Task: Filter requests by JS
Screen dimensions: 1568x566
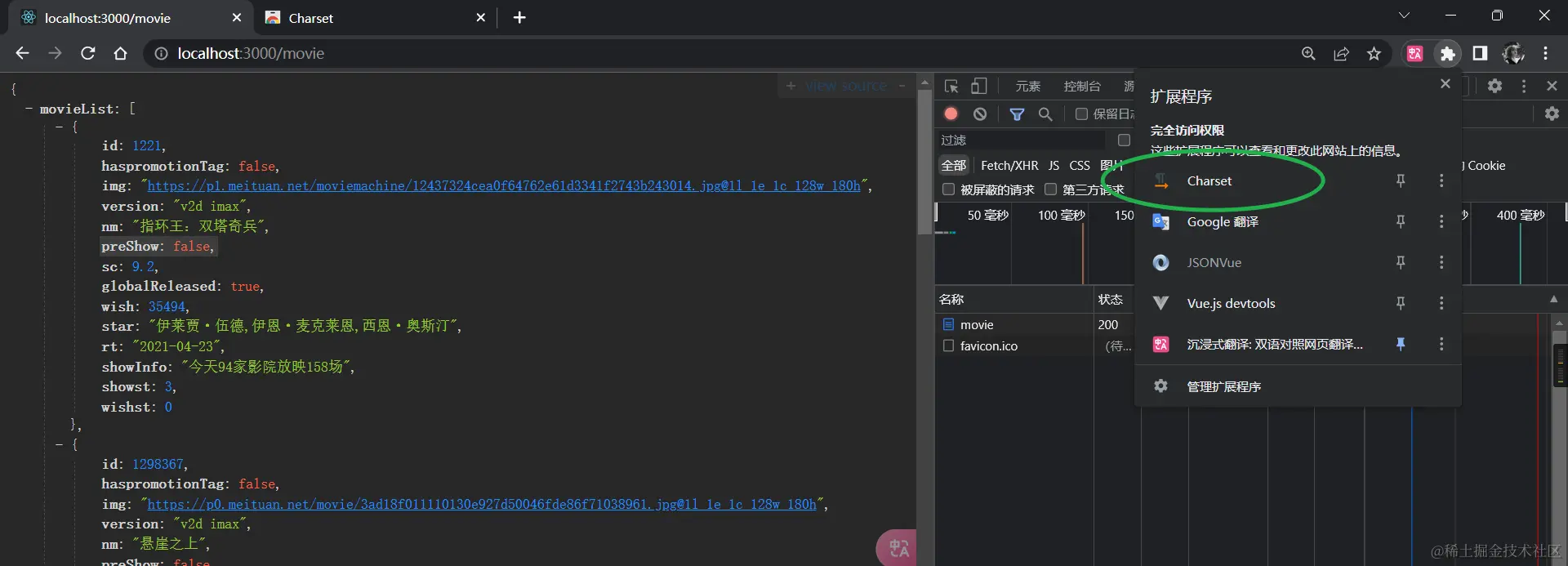Action: tap(1053, 166)
